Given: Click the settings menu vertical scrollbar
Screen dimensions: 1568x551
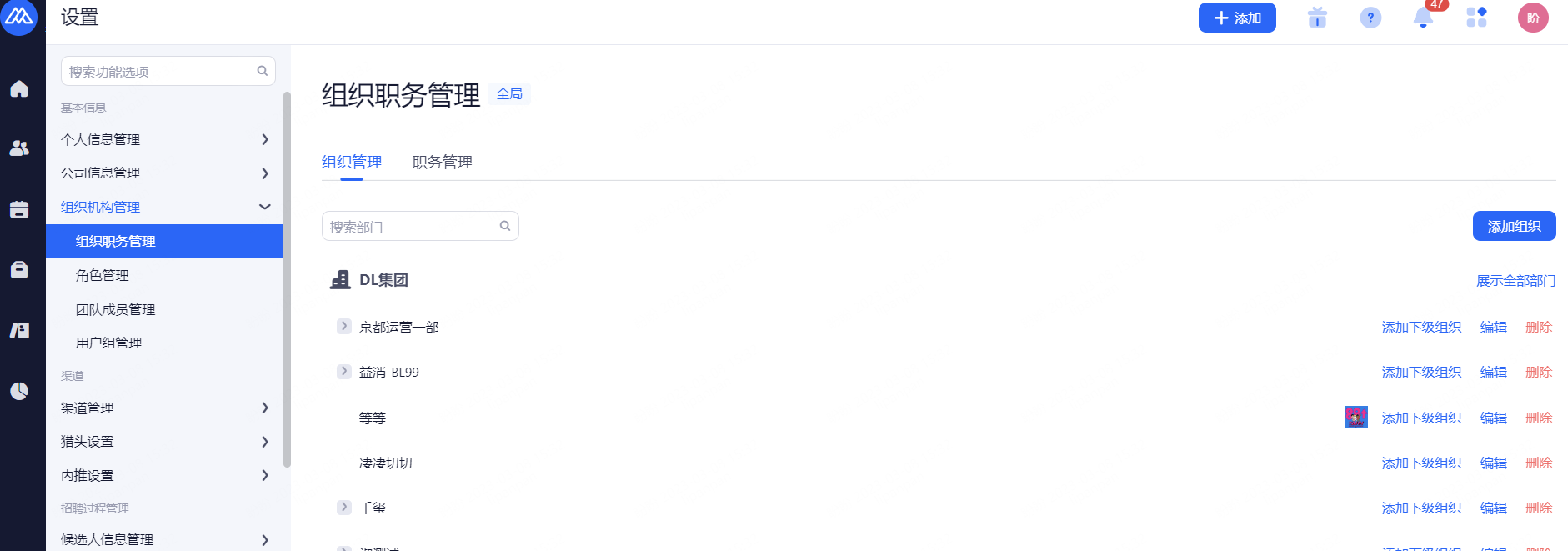Looking at the screenshot, I should (x=287, y=279).
